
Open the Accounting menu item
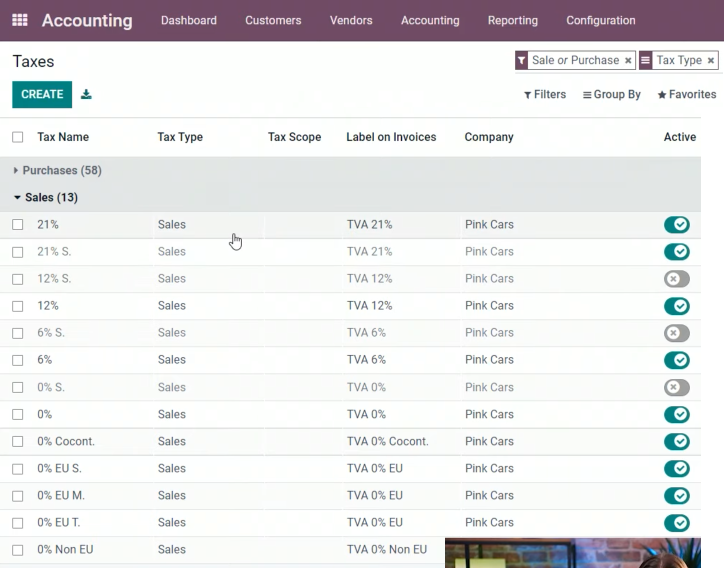[430, 20]
